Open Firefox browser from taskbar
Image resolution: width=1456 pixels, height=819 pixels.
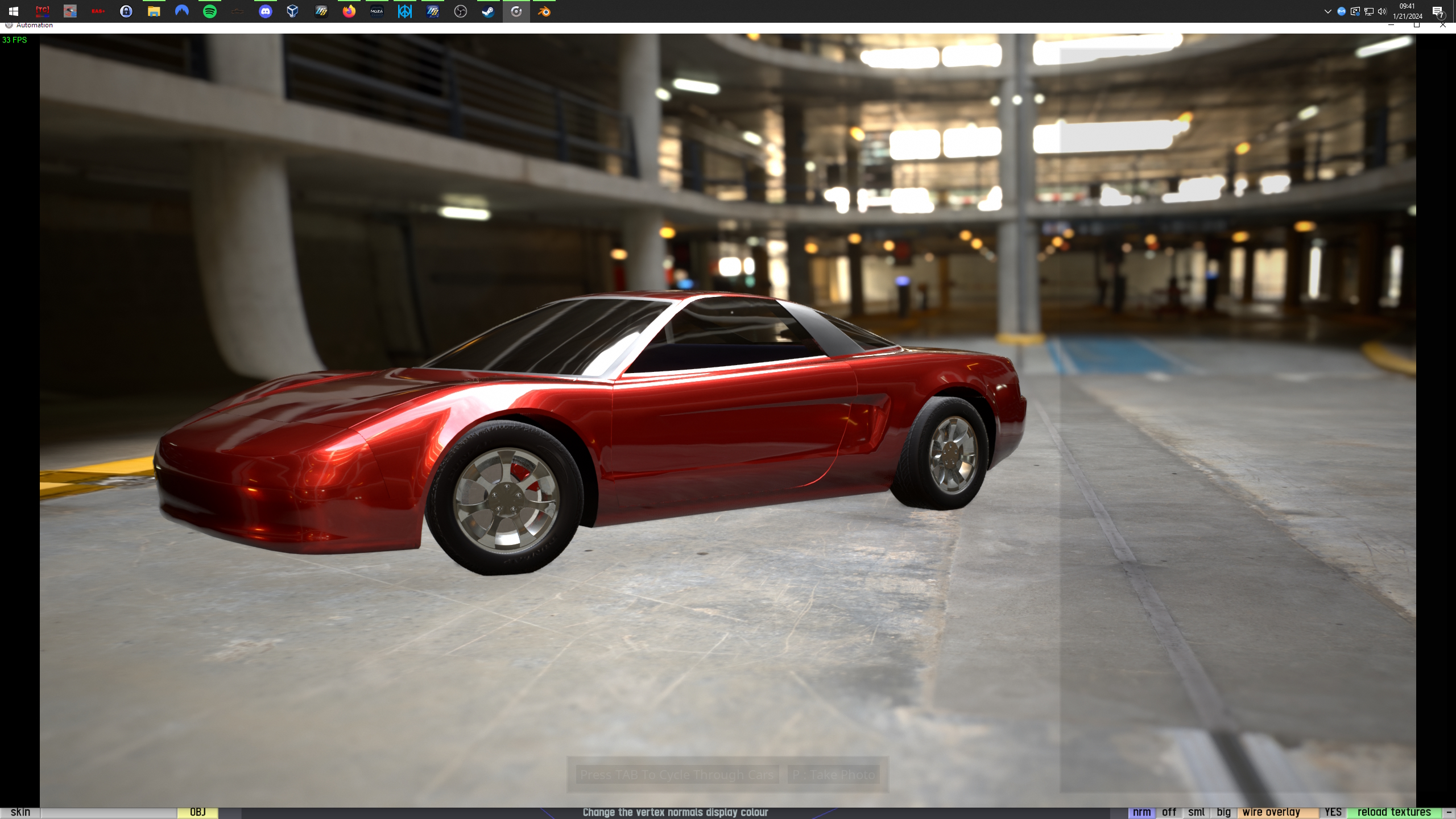349,11
